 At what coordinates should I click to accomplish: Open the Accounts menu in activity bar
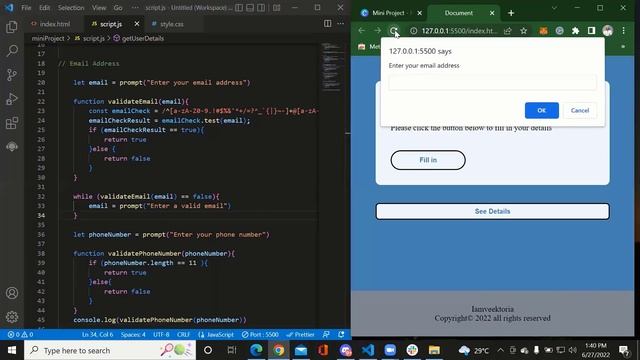12,293
